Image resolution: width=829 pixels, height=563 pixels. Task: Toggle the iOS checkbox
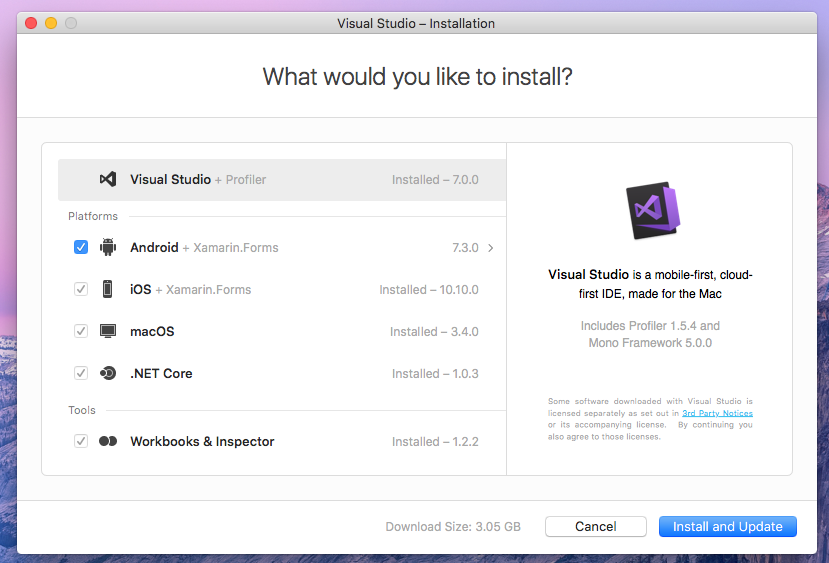tap(81, 290)
